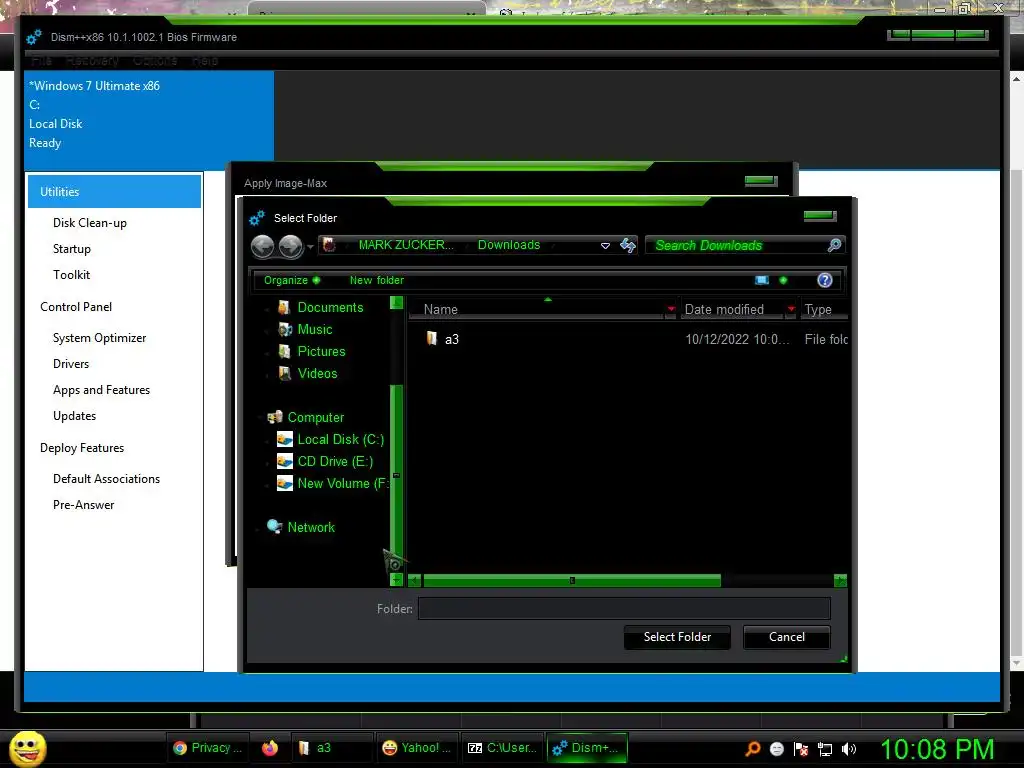1024x768 pixels.
Task: Open the smiley Start button
Action: pyautogui.click(x=27, y=748)
